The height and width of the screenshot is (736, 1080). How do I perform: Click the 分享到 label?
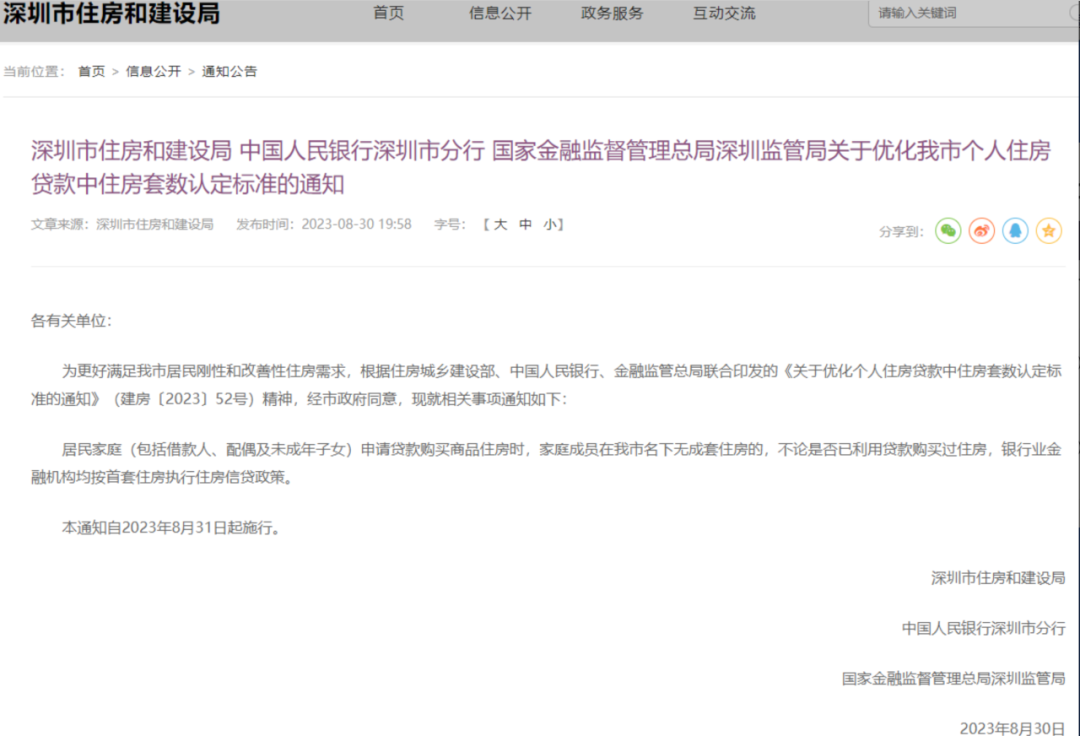pyautogui.click(x=901, y=232)
